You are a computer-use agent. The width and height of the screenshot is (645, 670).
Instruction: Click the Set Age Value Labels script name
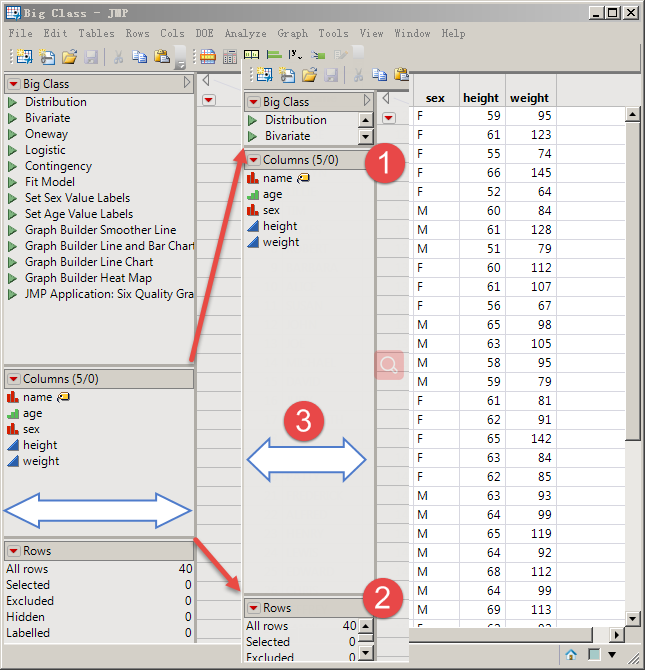tap(79, 214)
